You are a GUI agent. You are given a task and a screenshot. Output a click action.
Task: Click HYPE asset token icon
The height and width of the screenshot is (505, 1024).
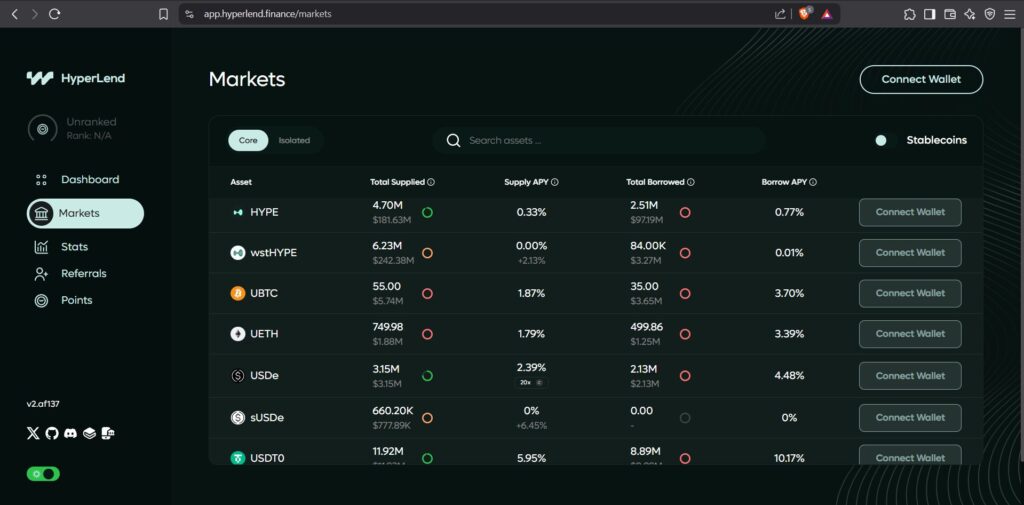(x=238, y=212)
